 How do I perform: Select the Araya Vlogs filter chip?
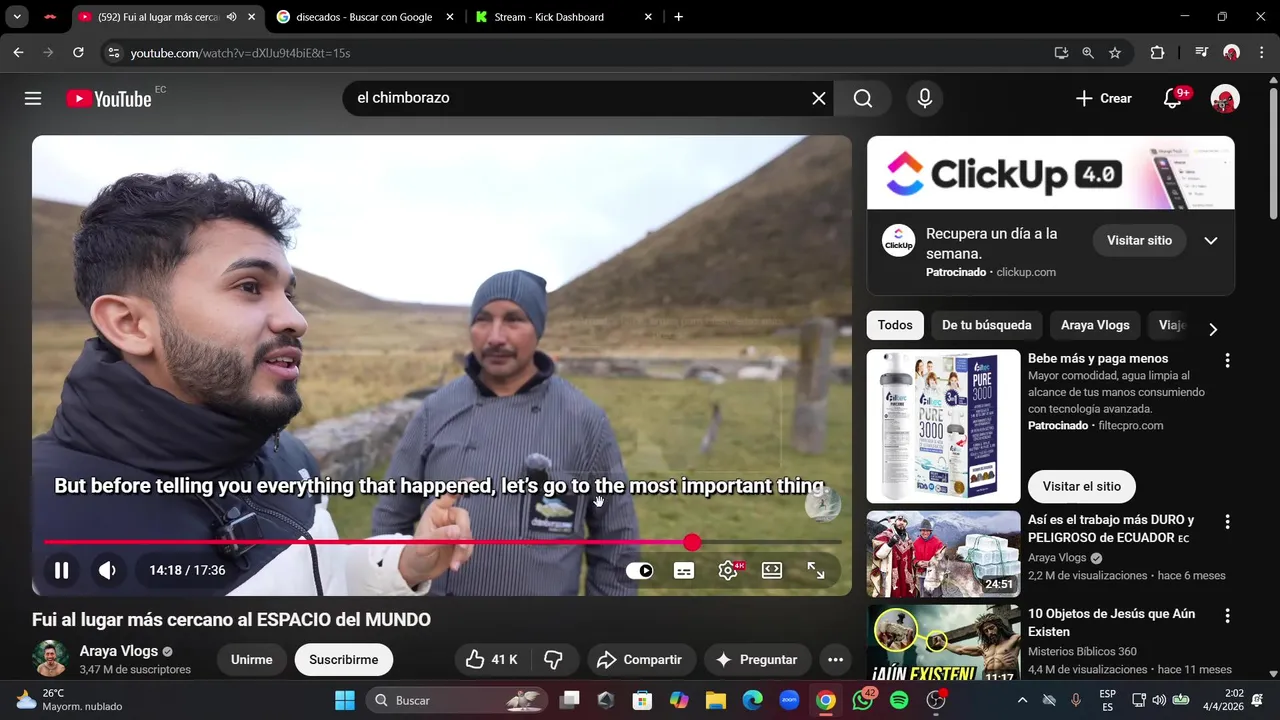1095,325
